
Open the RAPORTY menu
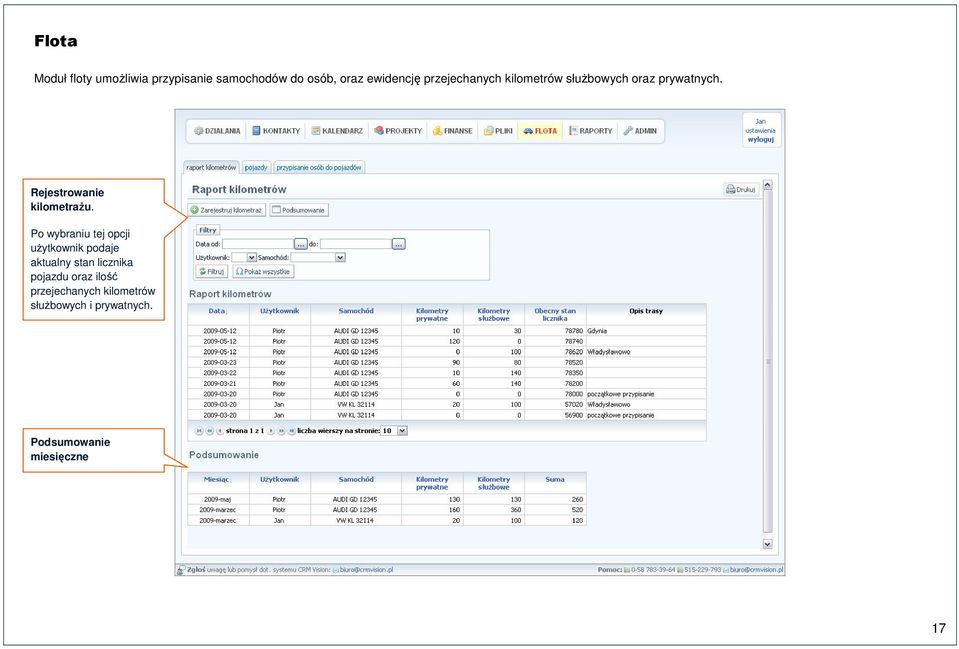point(591,131)
